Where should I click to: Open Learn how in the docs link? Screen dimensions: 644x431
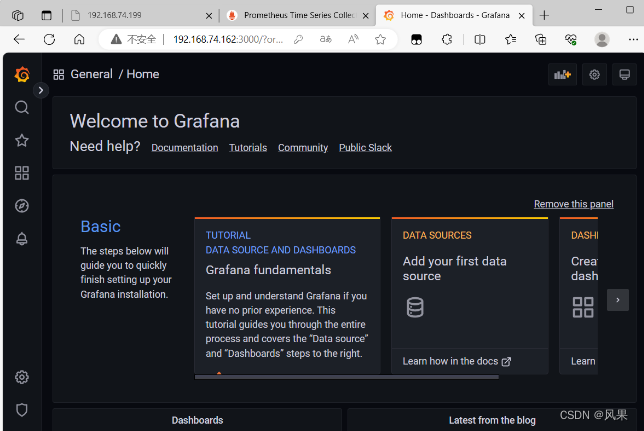click(x=457, y=361)
